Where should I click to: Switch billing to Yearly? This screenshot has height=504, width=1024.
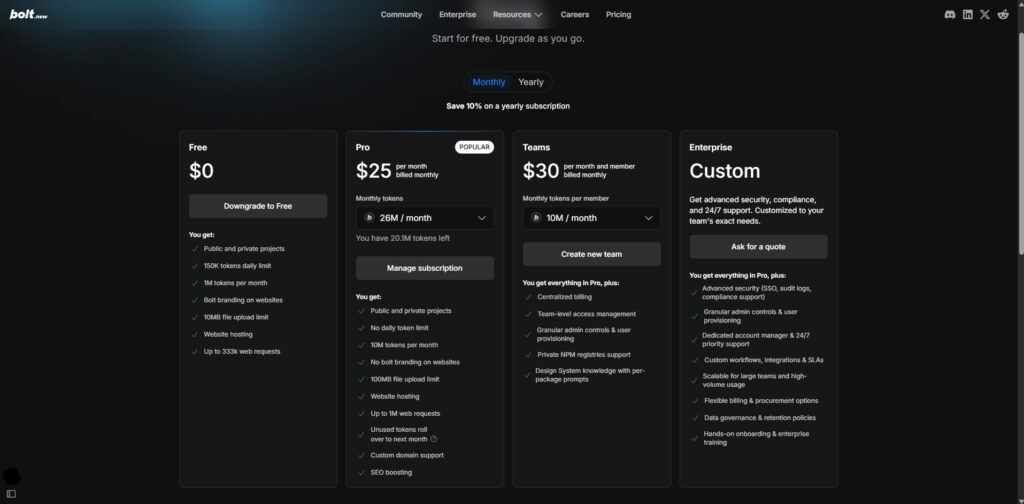coord(531,82)
